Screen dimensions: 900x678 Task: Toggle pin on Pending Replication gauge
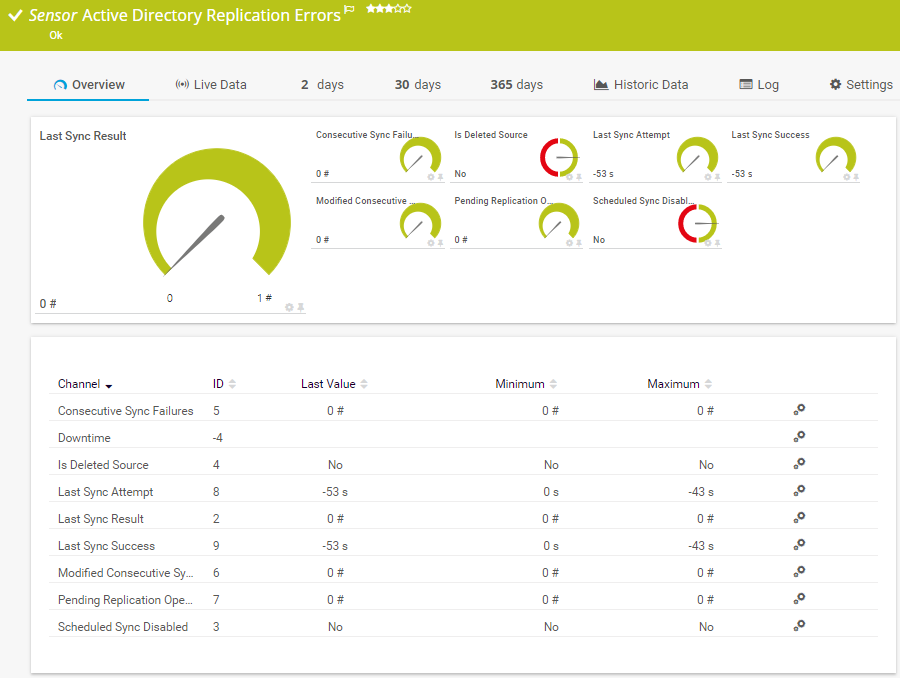click(579, 243)
